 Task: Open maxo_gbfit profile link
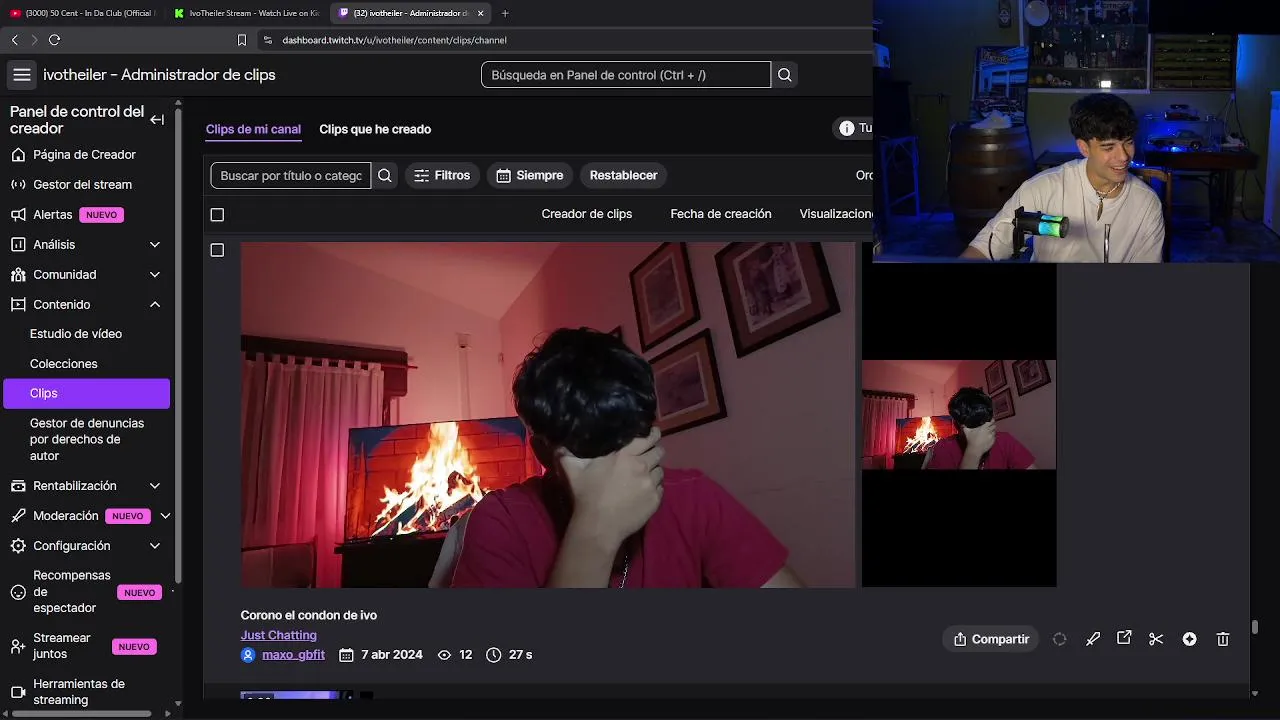(x=293, y=655)
